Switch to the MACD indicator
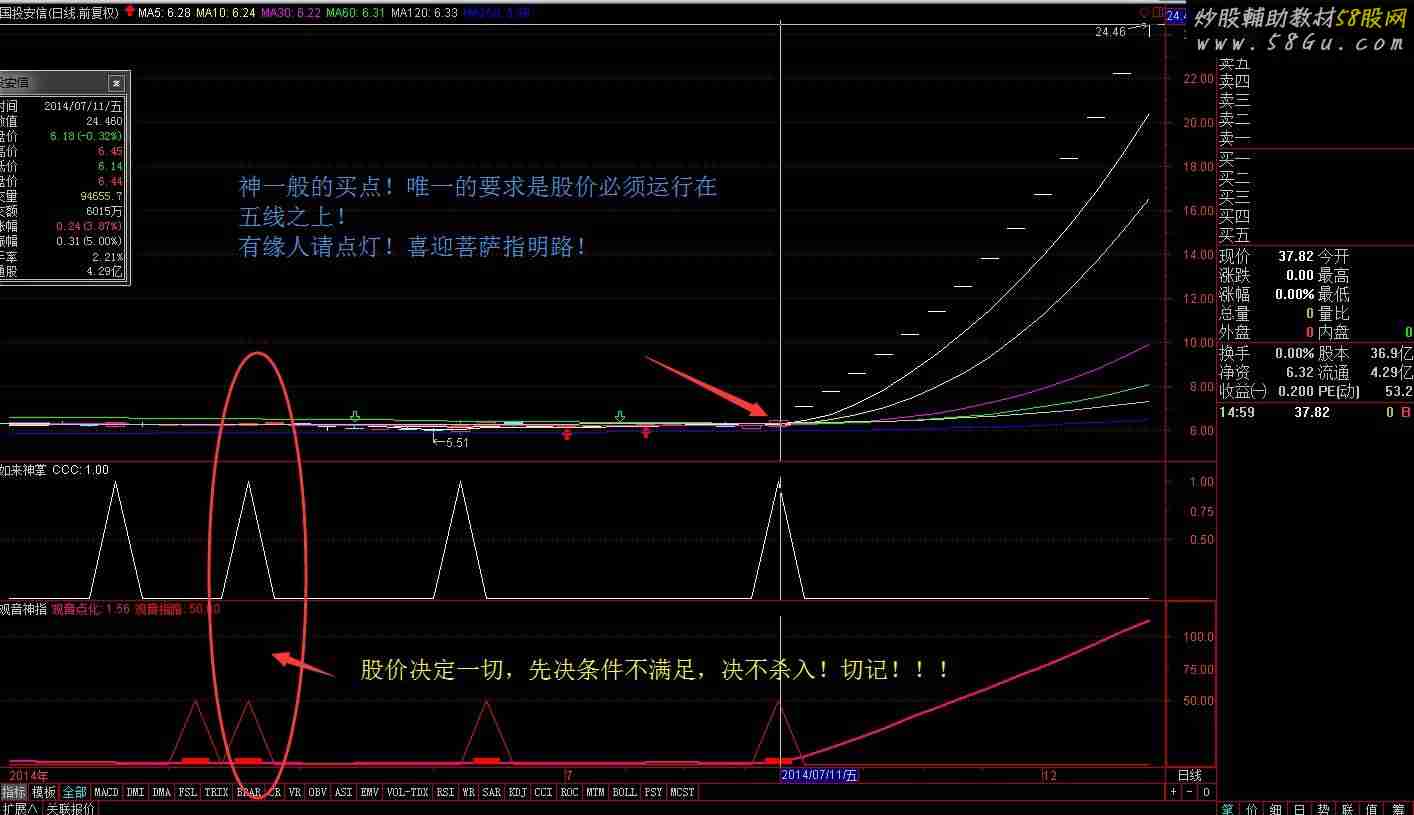The image size is (1414, 815). pos(107,792)
